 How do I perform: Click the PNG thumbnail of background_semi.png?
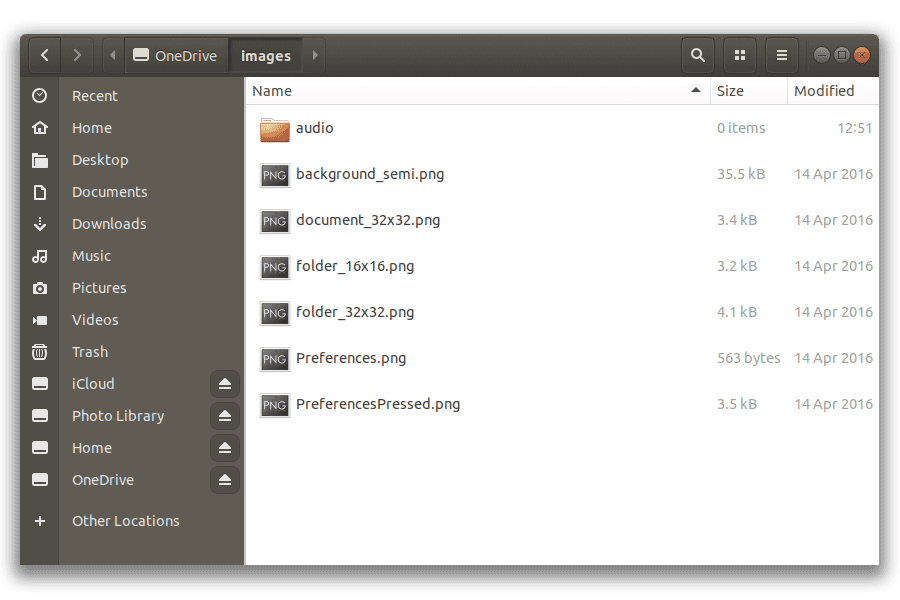click(x=274, y=175)
